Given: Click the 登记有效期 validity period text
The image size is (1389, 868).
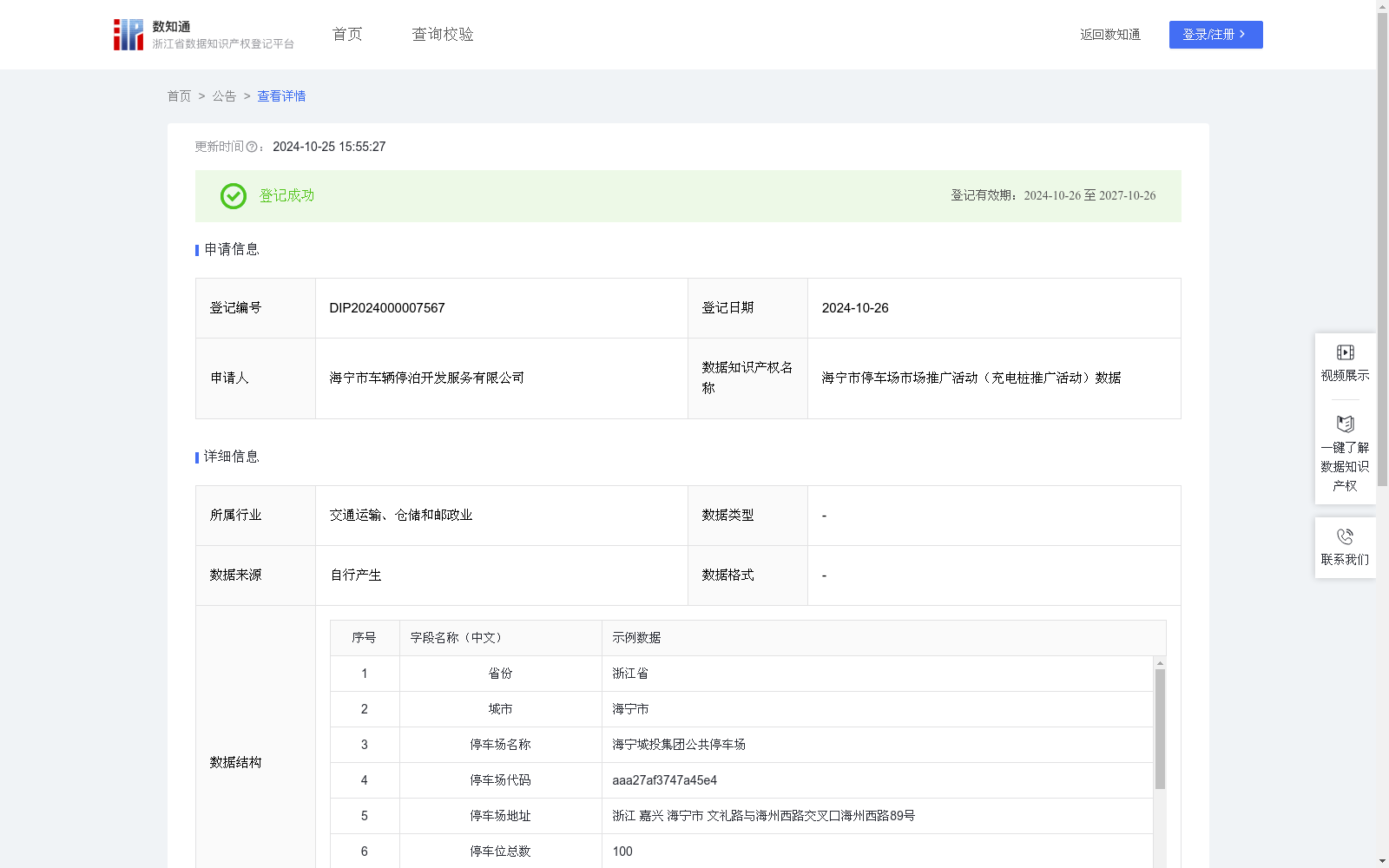Looking at the screenshot, I should coord(1053,196).
